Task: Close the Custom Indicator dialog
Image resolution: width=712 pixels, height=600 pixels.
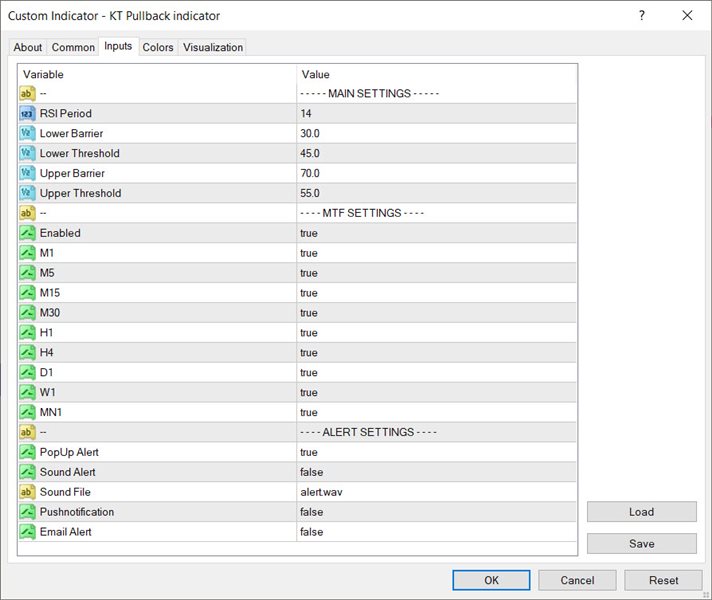Action: pyautogui.click(x=687, y=15)
